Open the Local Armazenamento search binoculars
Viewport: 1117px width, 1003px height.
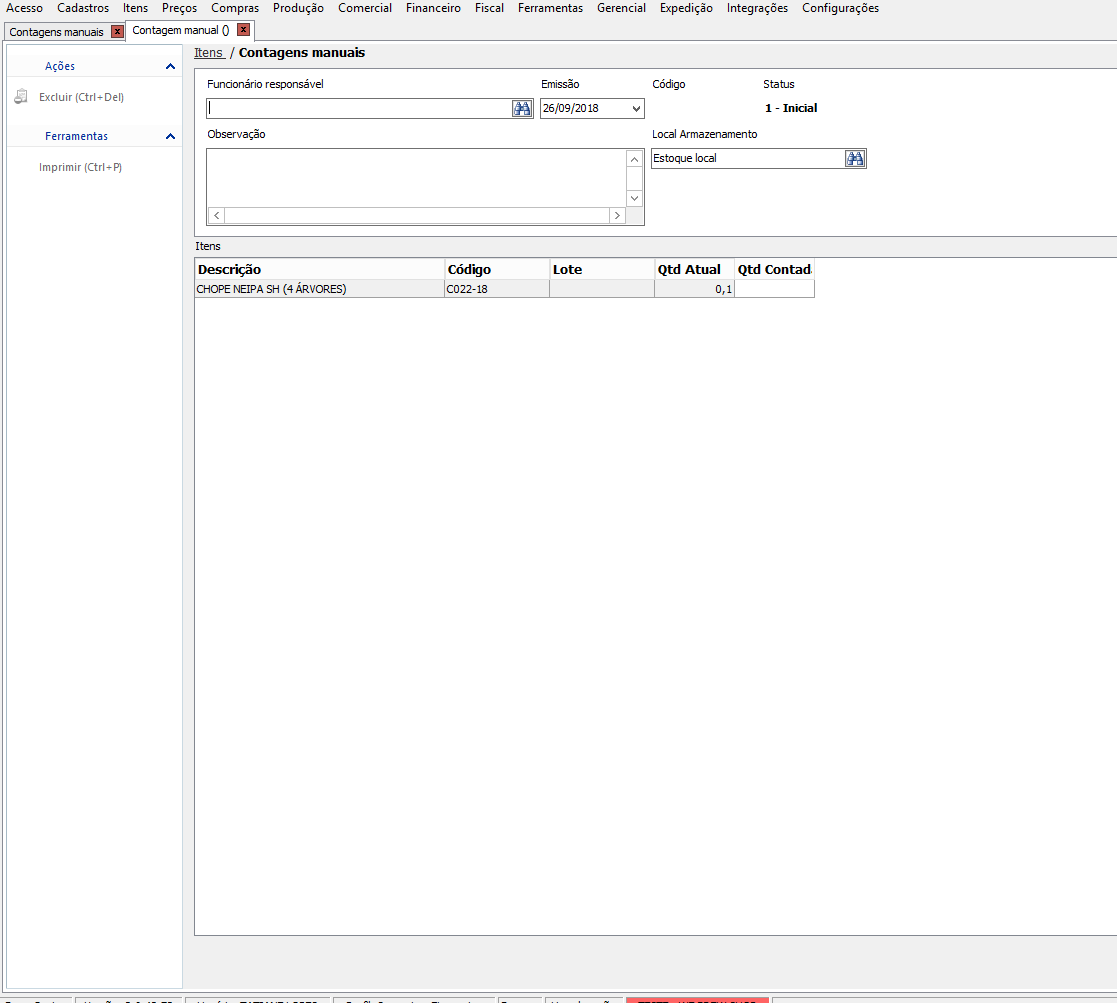855,158
